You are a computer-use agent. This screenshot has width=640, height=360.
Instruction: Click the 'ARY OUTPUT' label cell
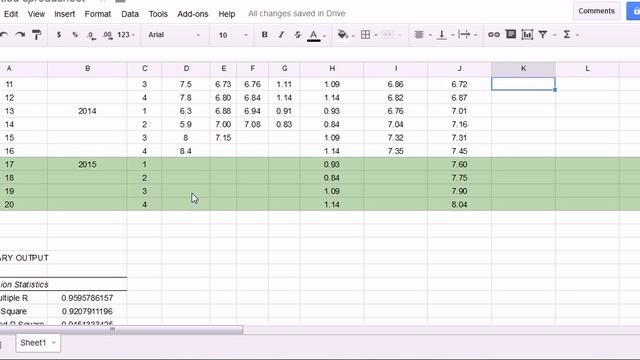click(24, 258)
